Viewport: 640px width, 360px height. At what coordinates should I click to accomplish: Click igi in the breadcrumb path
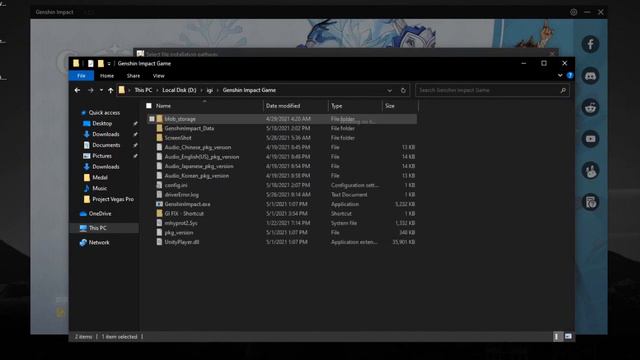point(209,90)
